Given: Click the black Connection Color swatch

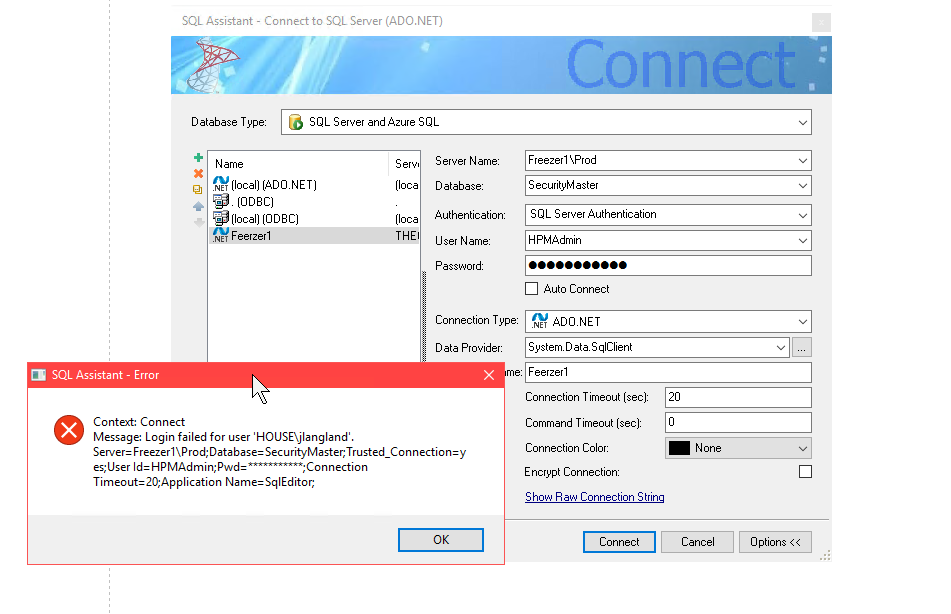Looking at the screenshot, I should [x=679, y=448].
